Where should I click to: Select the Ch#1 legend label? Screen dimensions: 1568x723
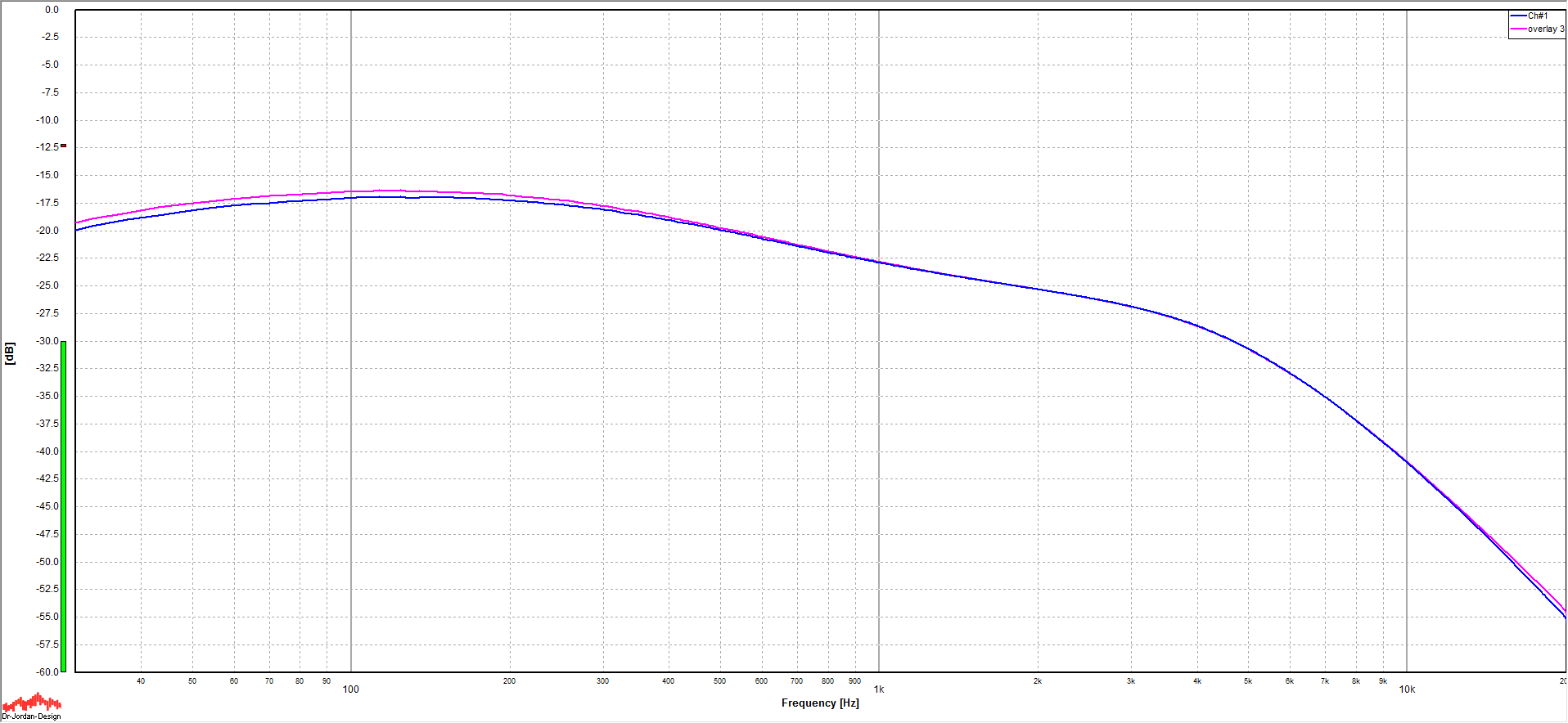click(1538, 16)
